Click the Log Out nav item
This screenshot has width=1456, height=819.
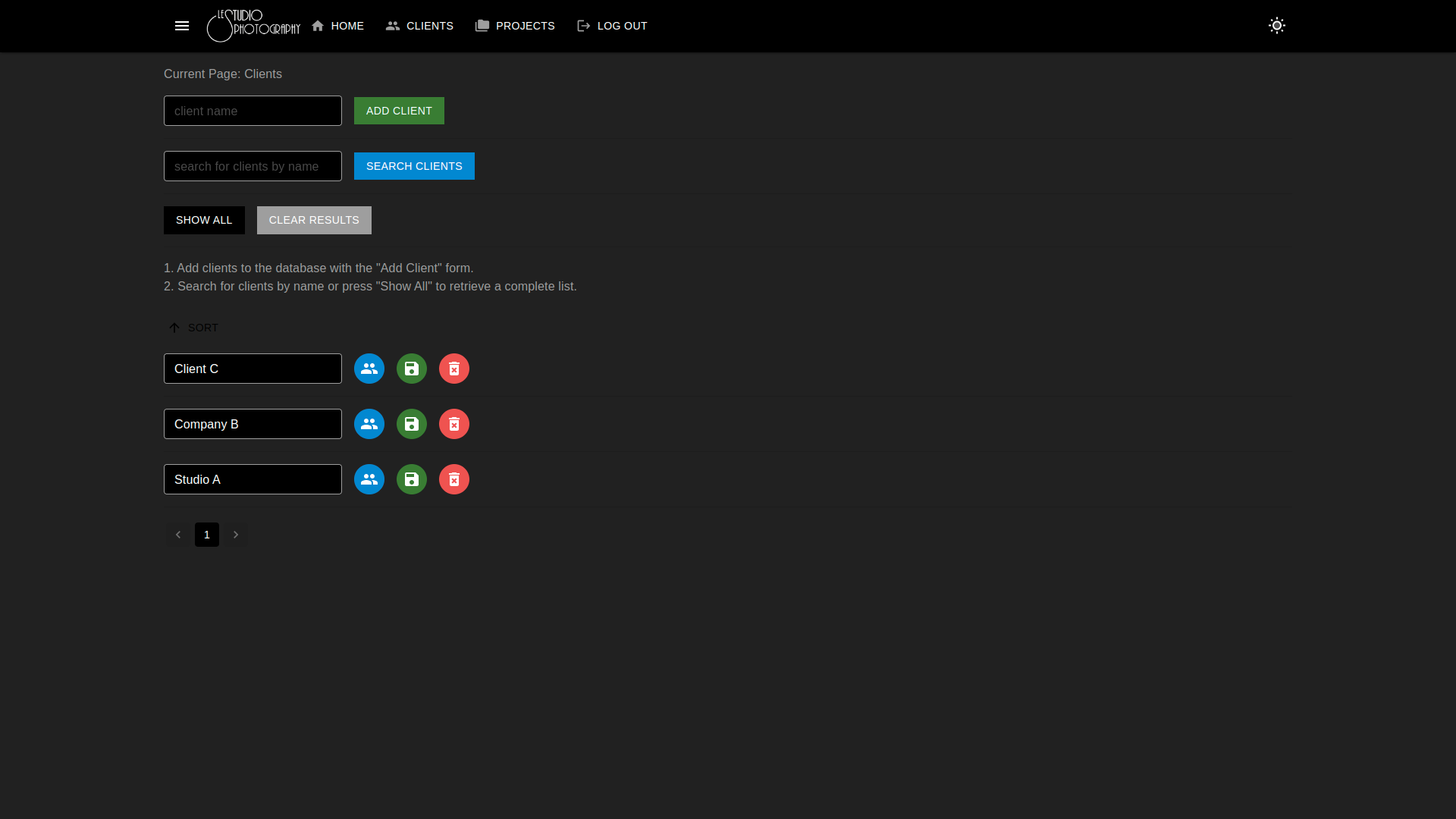(x=612, y=26)
